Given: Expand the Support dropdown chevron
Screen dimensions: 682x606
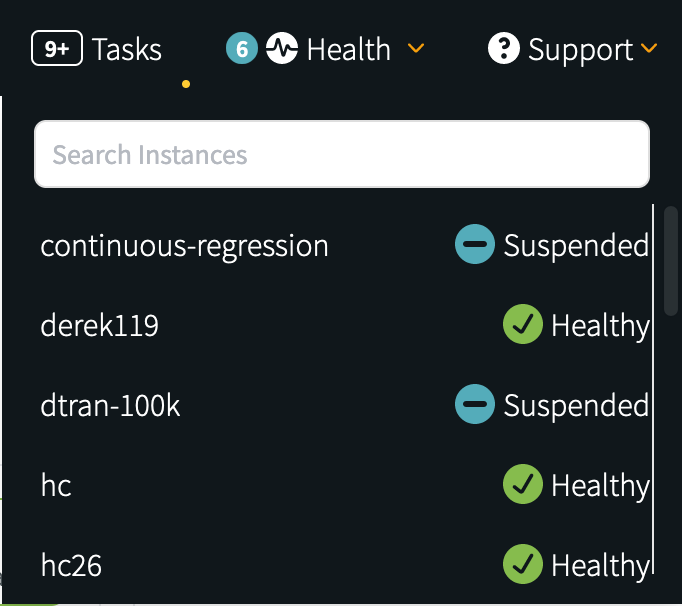Looking at the screenshot, I should click(x=649, y=48).
